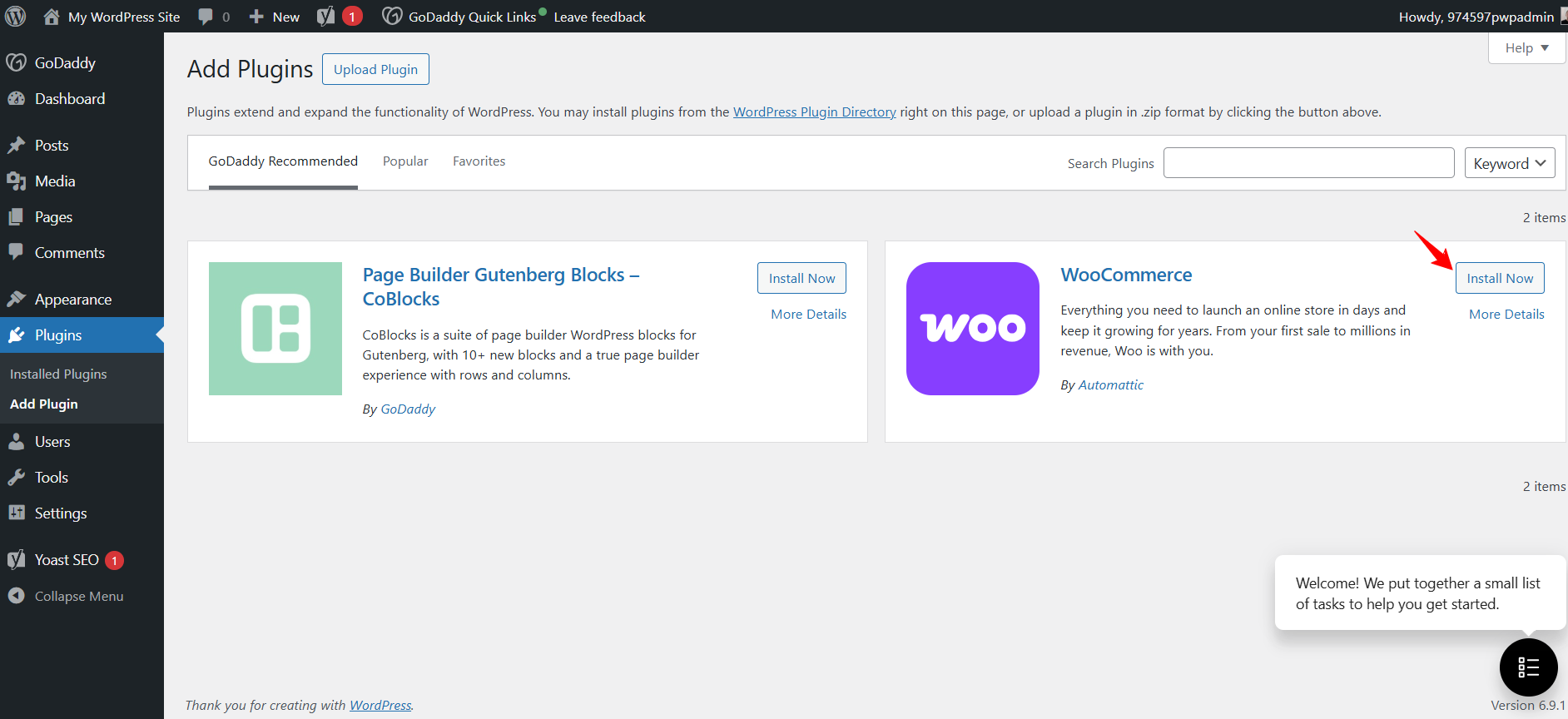Click the Comments speech bubble sidebar icon
Viewport: 1568px width, 719px height.
pyautogui.click(x=16, y=251)
